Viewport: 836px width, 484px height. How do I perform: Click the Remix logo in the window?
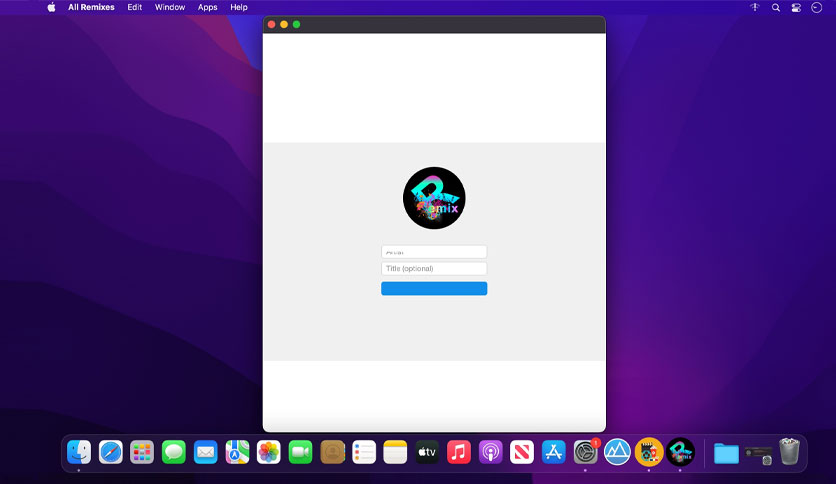coord(434,198)
